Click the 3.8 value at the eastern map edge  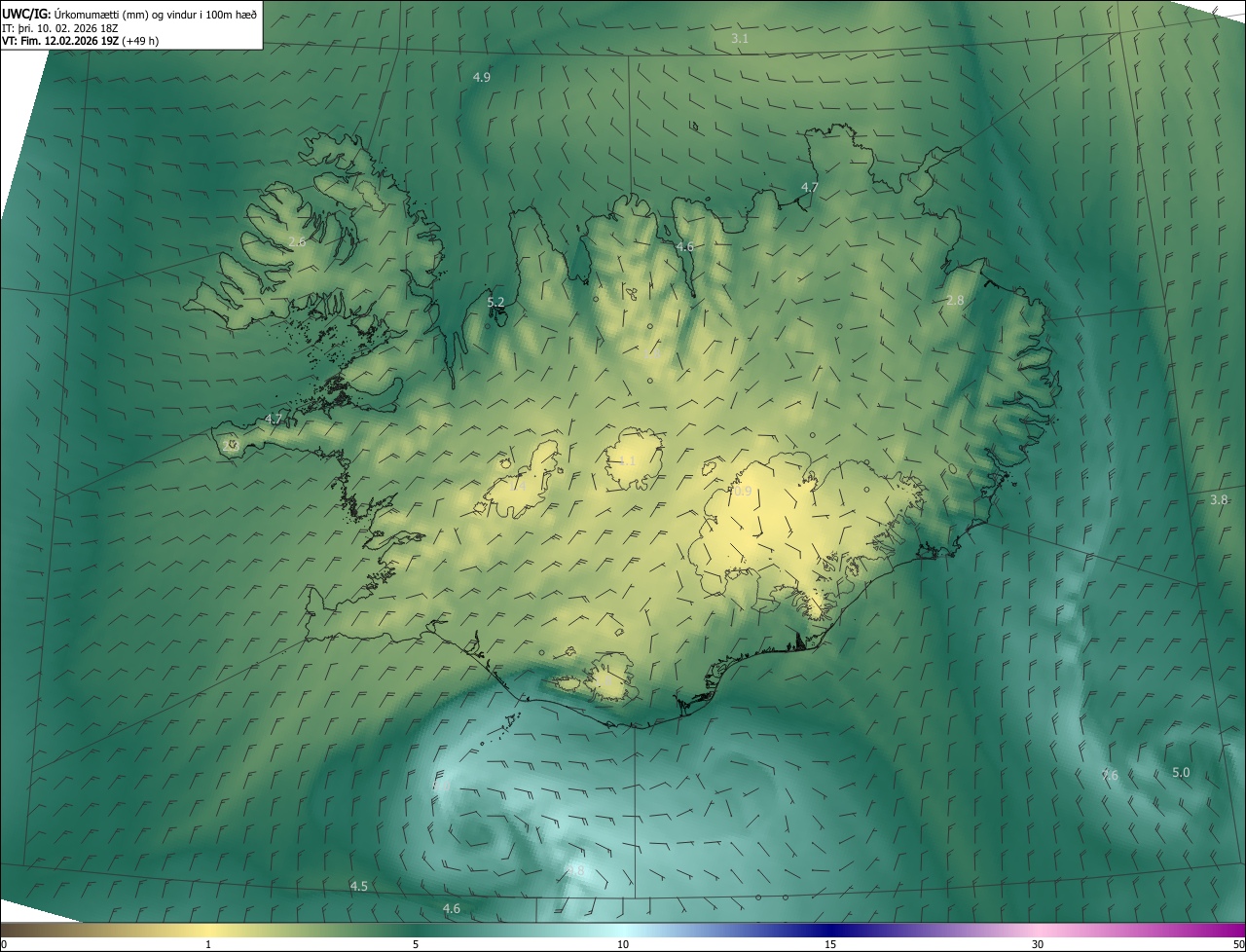(x=1219, y=499)
